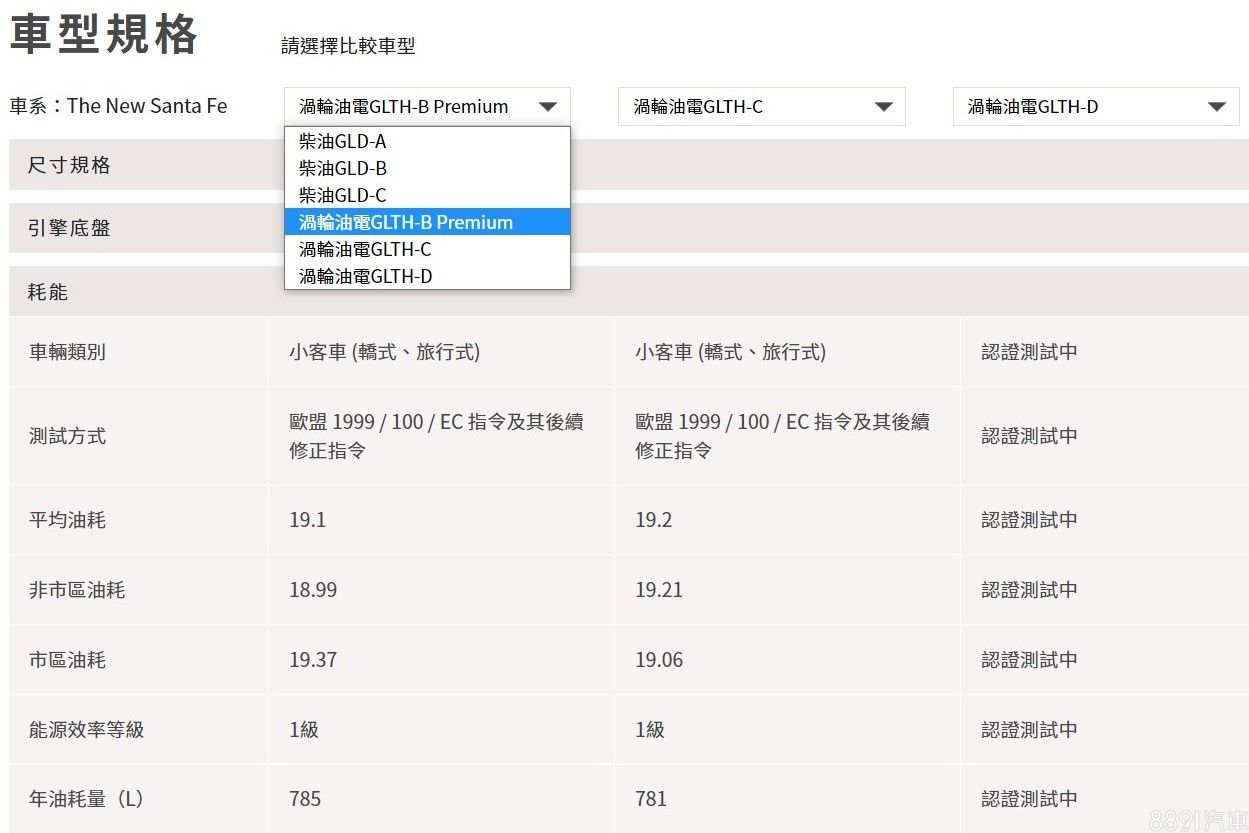The image size is (1249, 833).
Task: Expand the 引擎底盤 section
Action: coord(69,229)
